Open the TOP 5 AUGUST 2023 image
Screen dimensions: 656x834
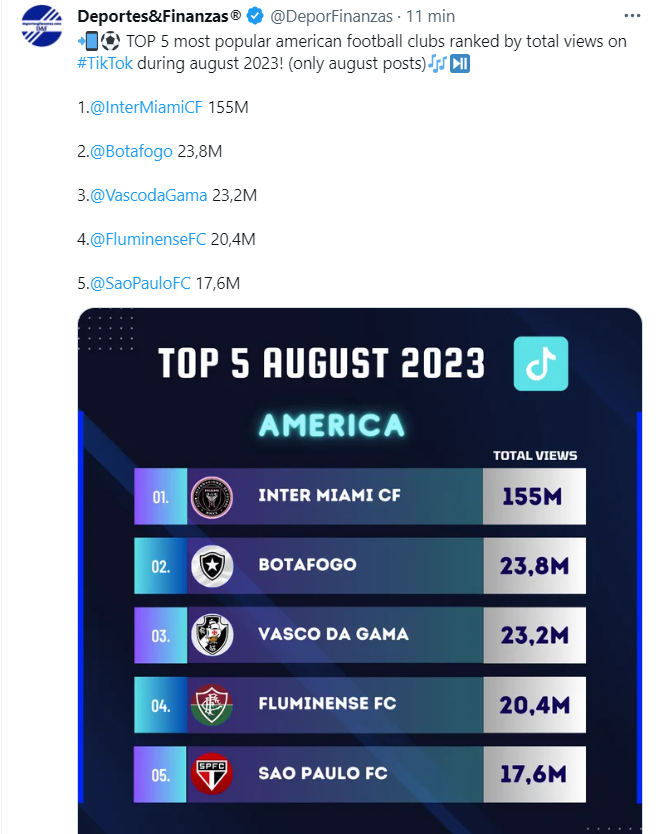[x=360, y=571]
